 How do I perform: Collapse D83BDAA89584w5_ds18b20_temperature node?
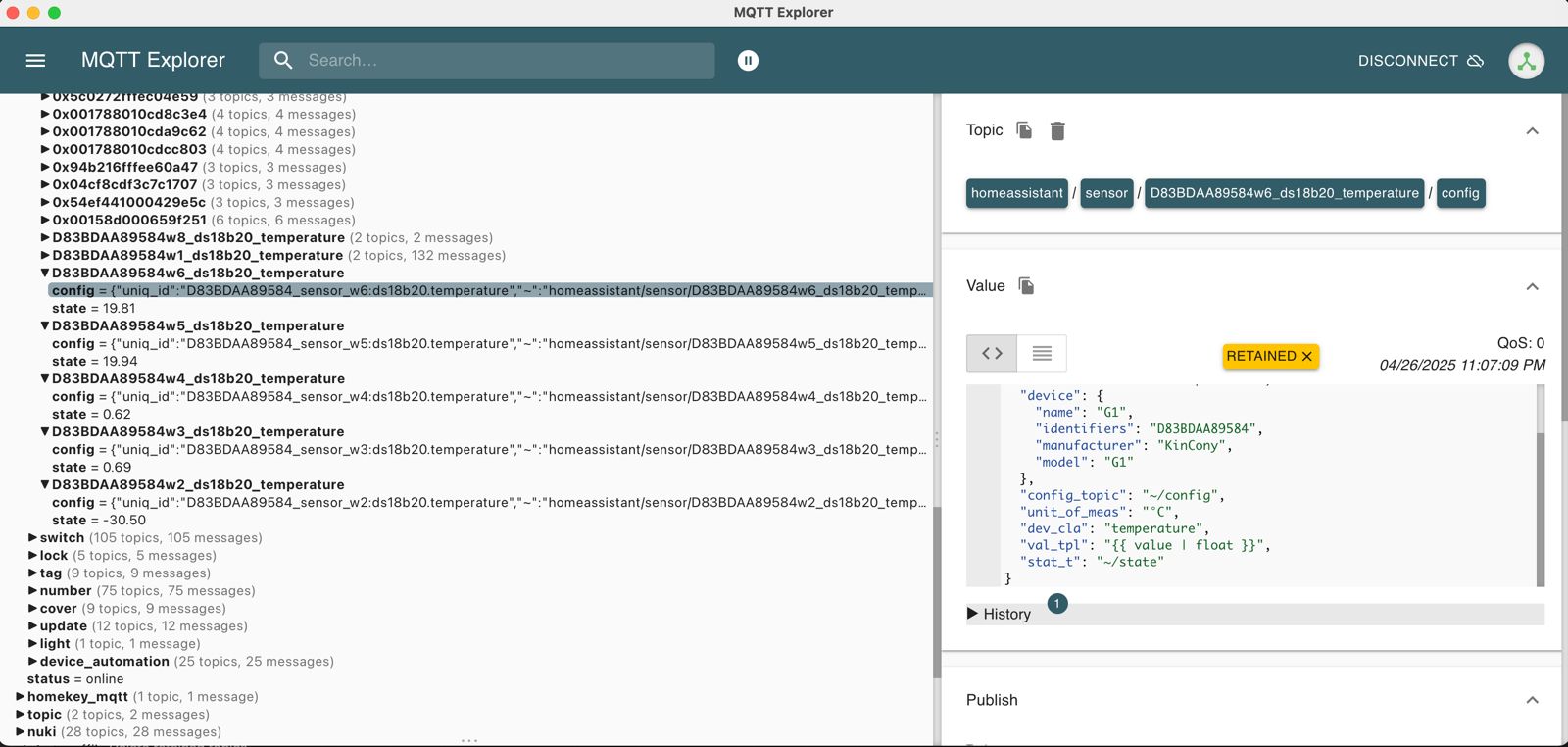[x=45, y=326]
